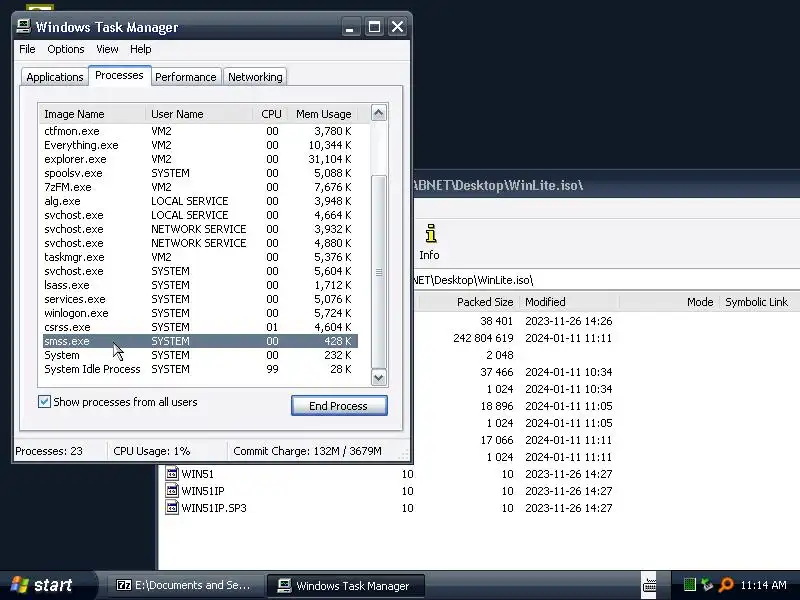Select the services.exe process row
This screenshot has width=800, height=600.
pyautogui.click(x=200, y=299)
